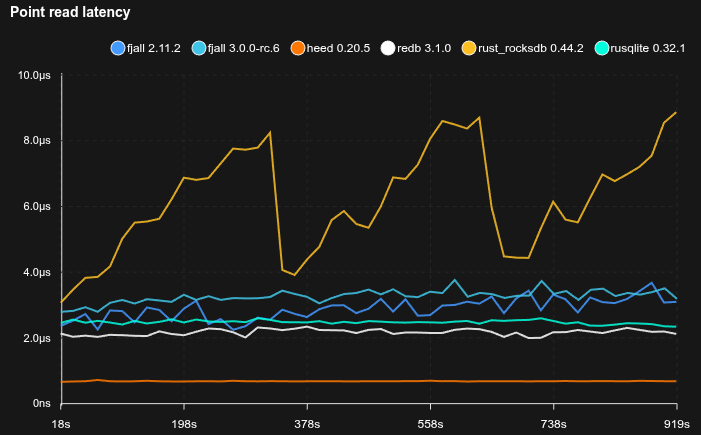Click the 10.0µs y-axis label
Viewport: 701px width, 435px height.
pyautogui.click(x=34, y=75)
